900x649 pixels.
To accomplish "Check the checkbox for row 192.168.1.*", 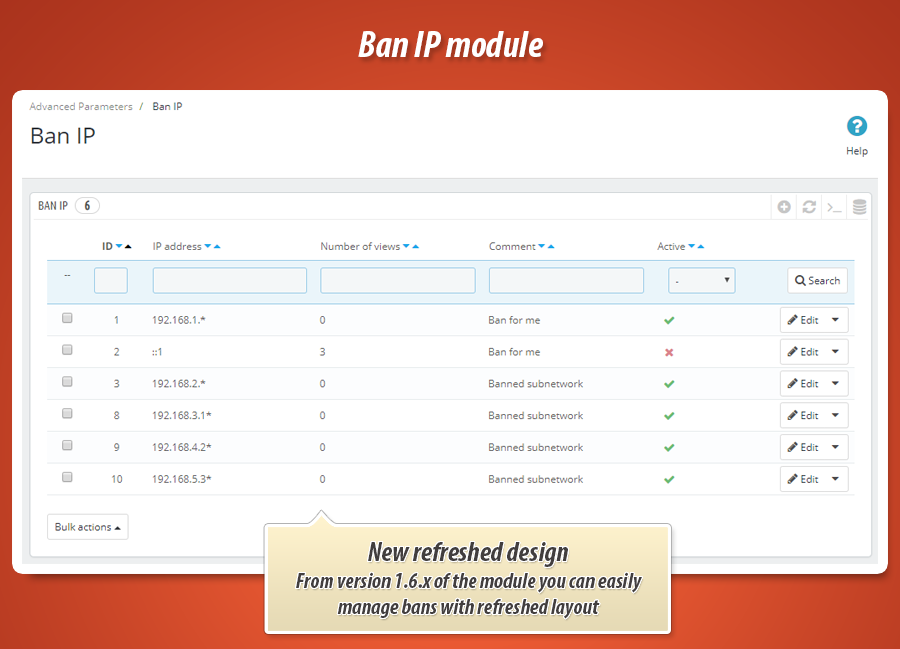I will pyautogui.click(x=67, y=318).
